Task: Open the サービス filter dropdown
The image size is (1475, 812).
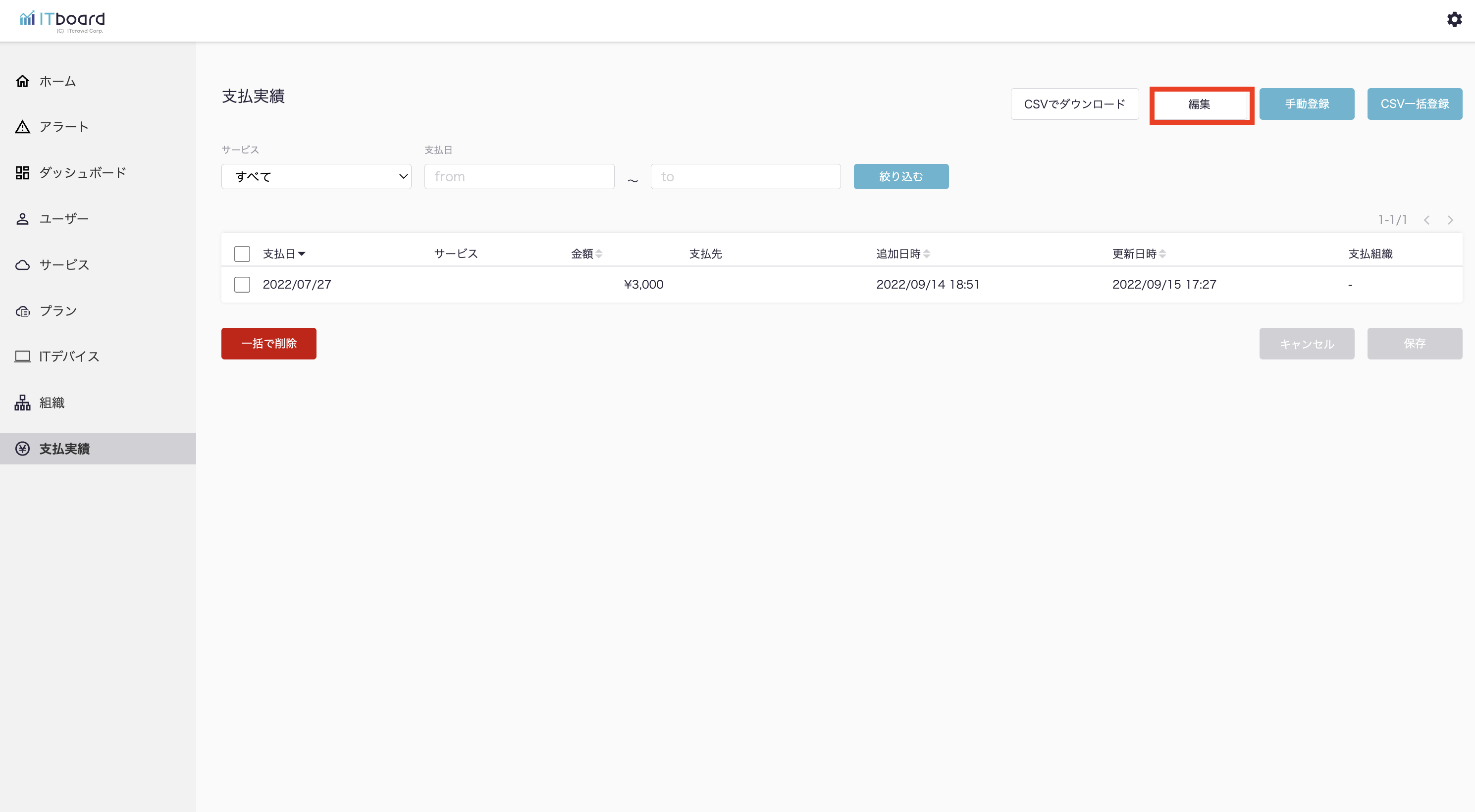Action: [x=316, y=177]
